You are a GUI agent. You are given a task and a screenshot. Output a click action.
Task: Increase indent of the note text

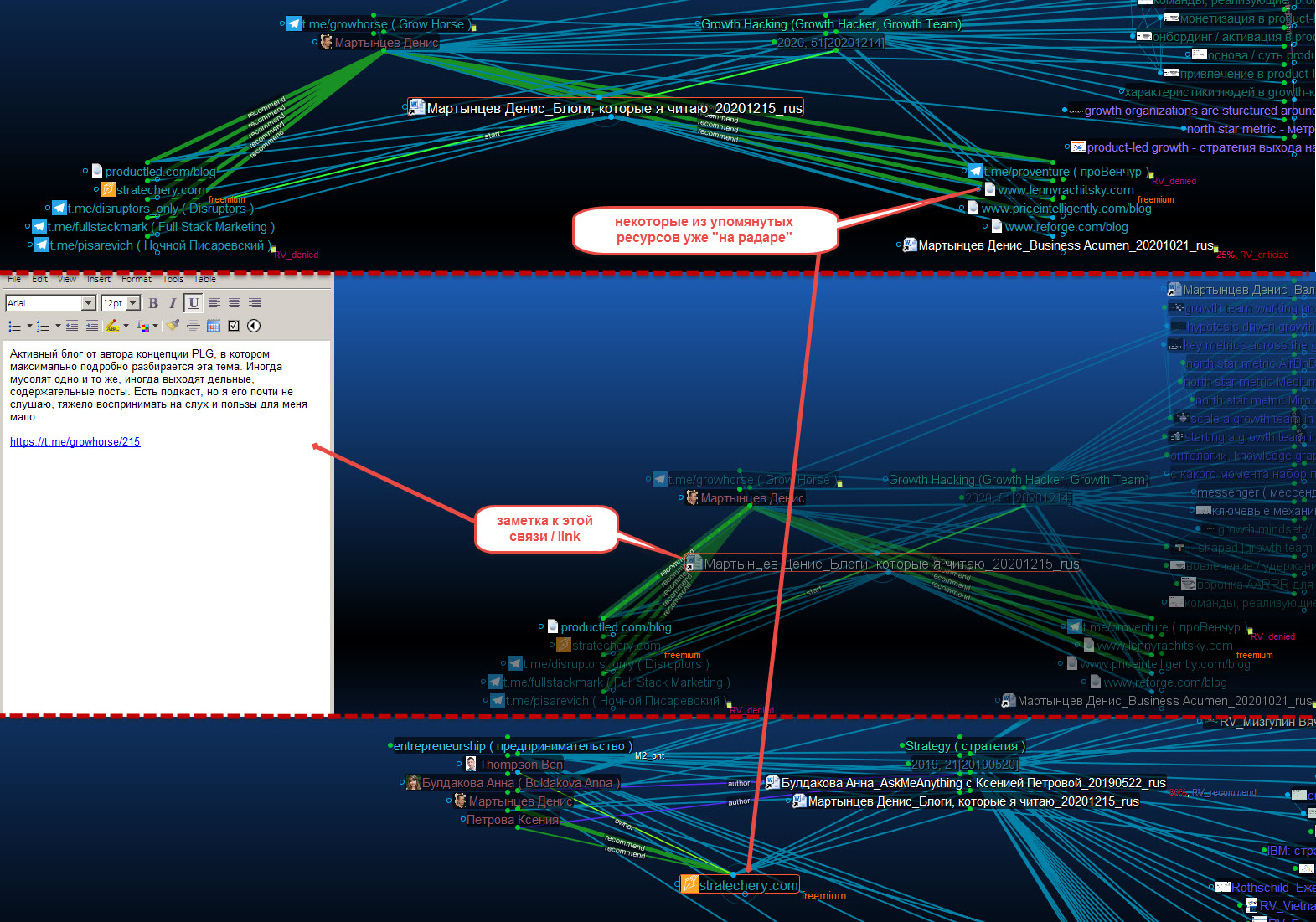pos(91,326)
